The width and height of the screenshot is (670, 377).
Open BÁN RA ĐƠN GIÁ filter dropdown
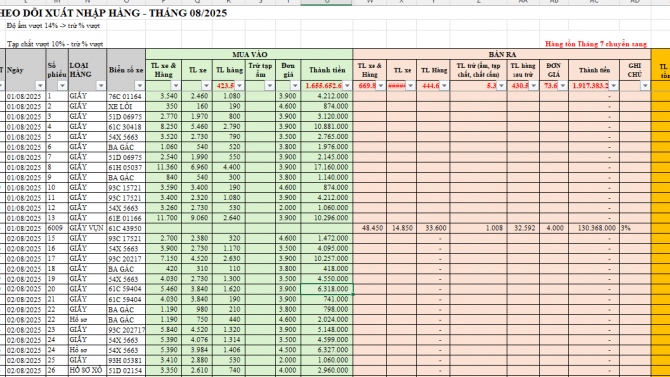[x=563, y=85]
